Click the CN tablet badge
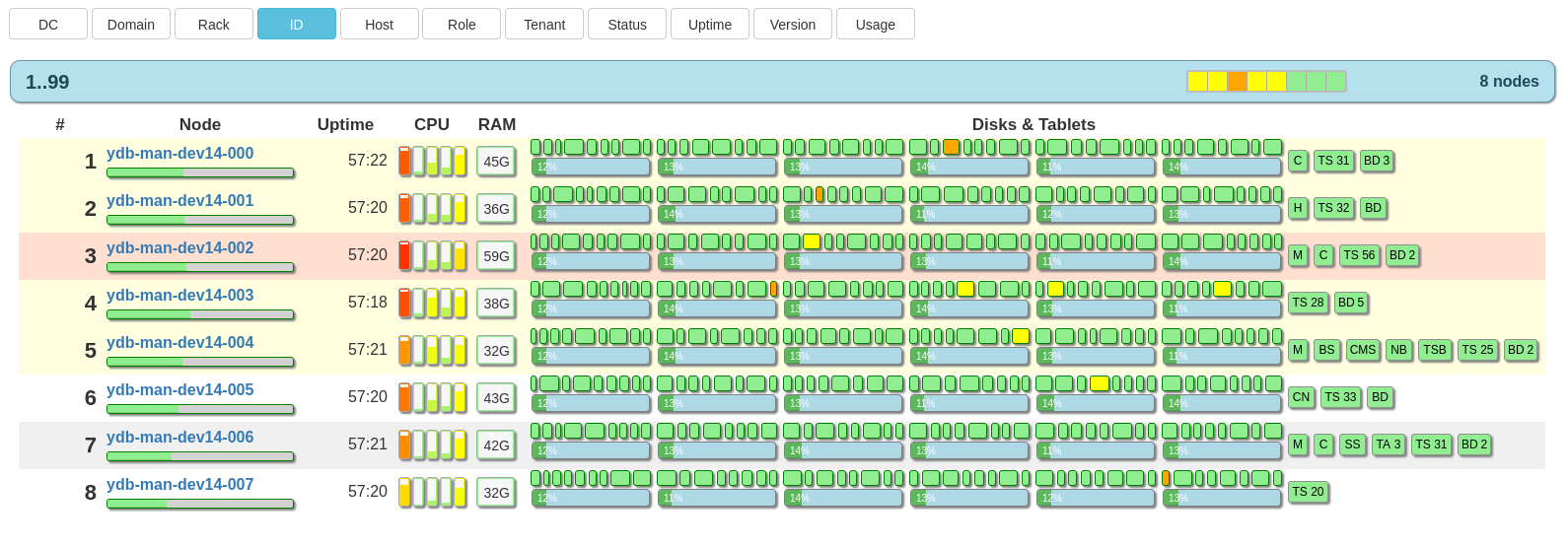This screenshot has height=547, width=1568. tap(1301, 397)
